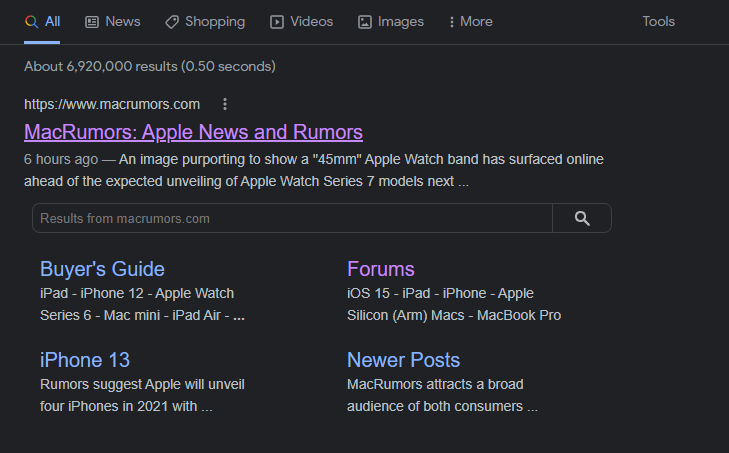Click the magnifier search button for macrumors.com
The width and height of the screenshot is (729, 453).
[582, 218]
